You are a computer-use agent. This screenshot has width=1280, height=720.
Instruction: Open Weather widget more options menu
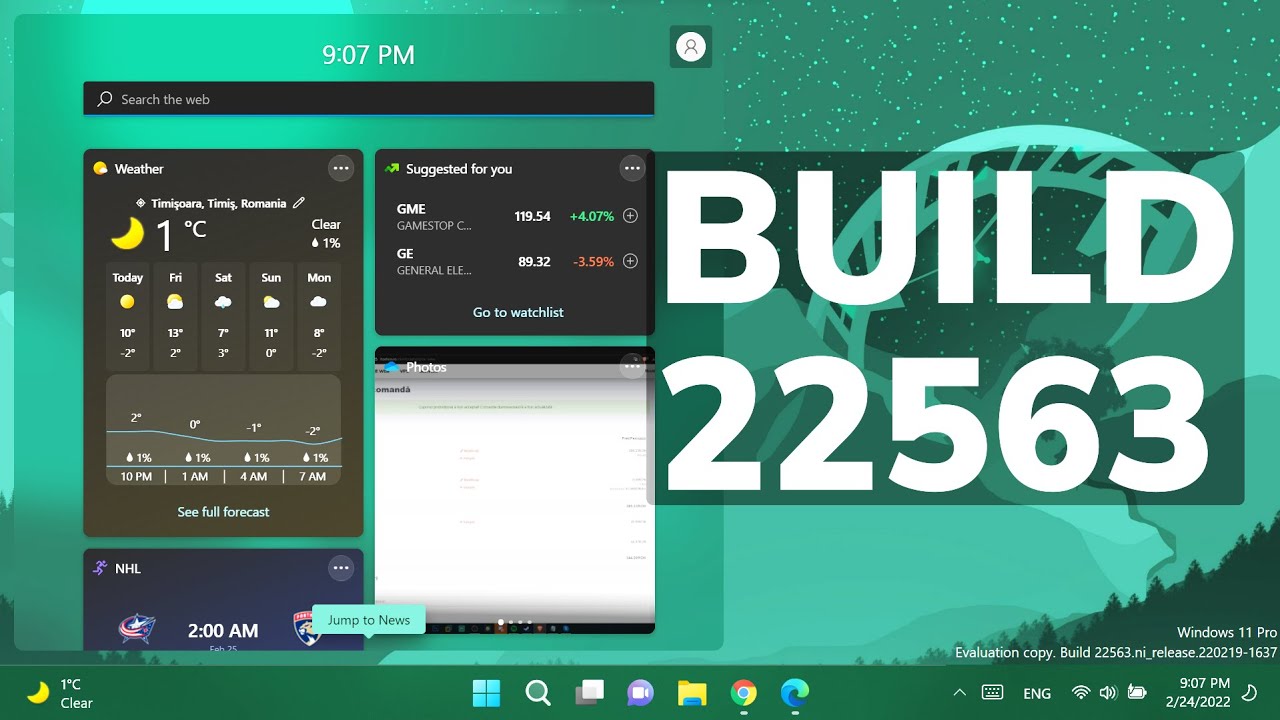341,168
